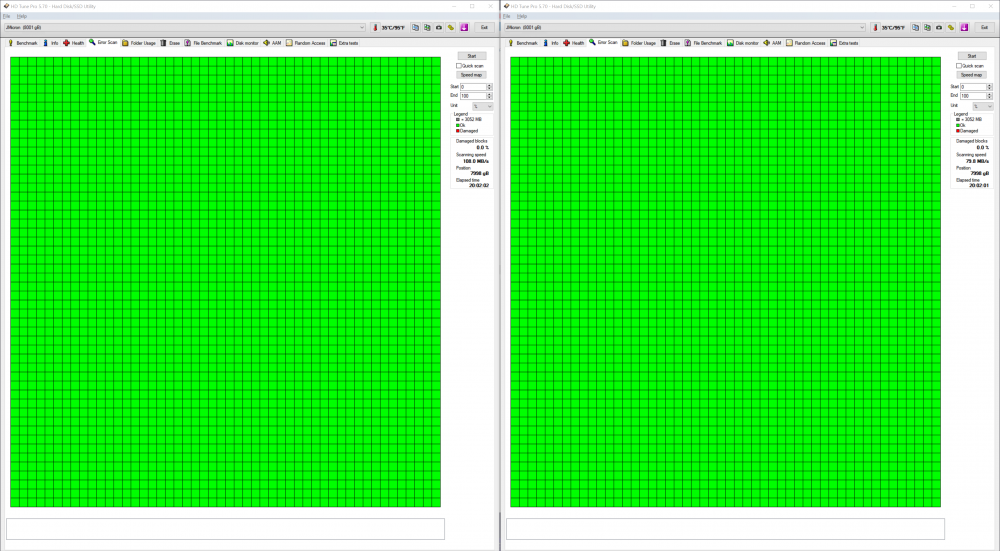Focus Start value field in right window
This screenshot has height=551, width=1000.
pyautogui.click(x=973, y=87)
